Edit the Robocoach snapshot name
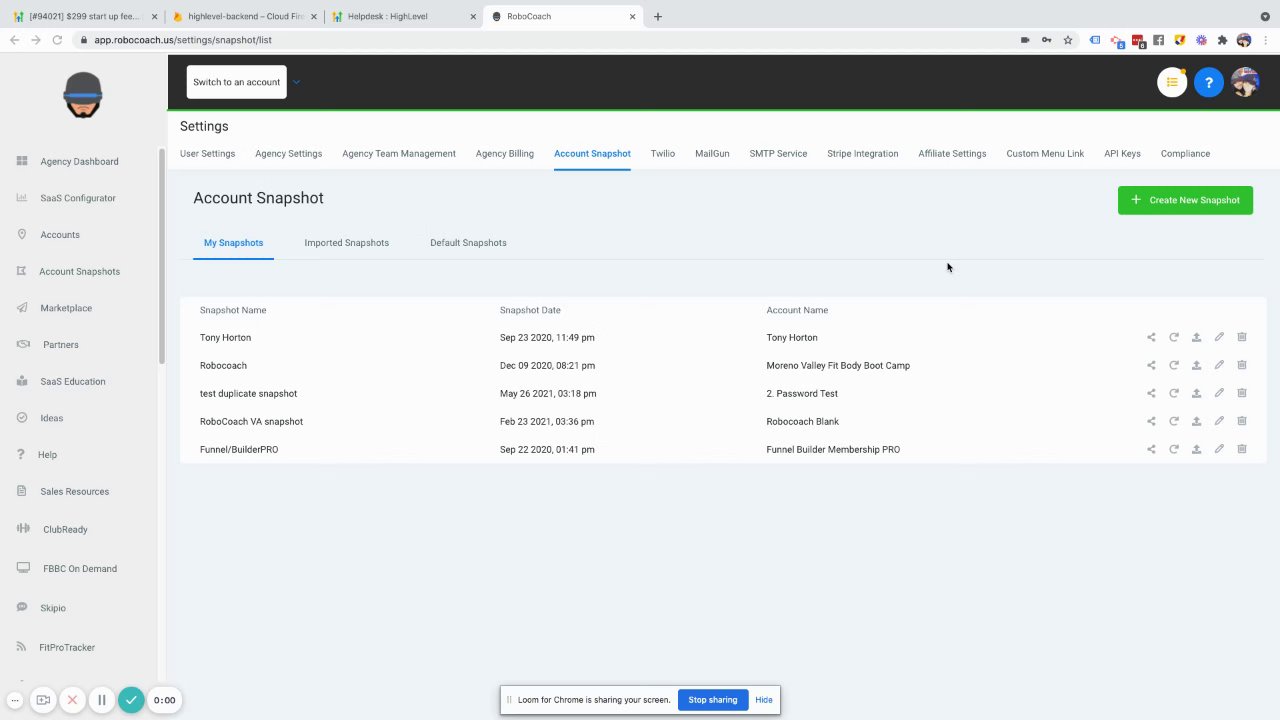Screen dimensions: 1280x720 point(1219,365)
